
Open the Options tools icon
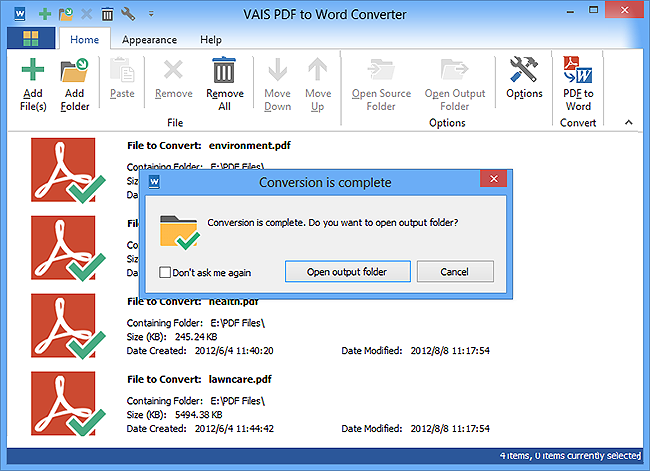524,69
